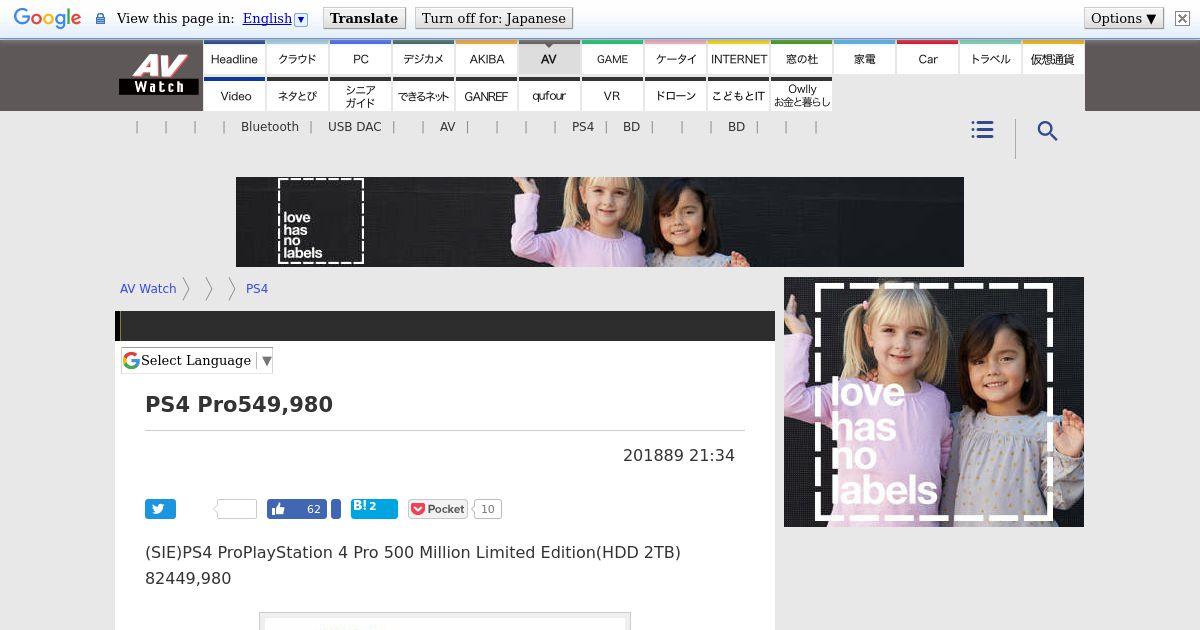Screen dimensions: 1200x630
Task: Save the article to Pocket
Action: point(437,509)
